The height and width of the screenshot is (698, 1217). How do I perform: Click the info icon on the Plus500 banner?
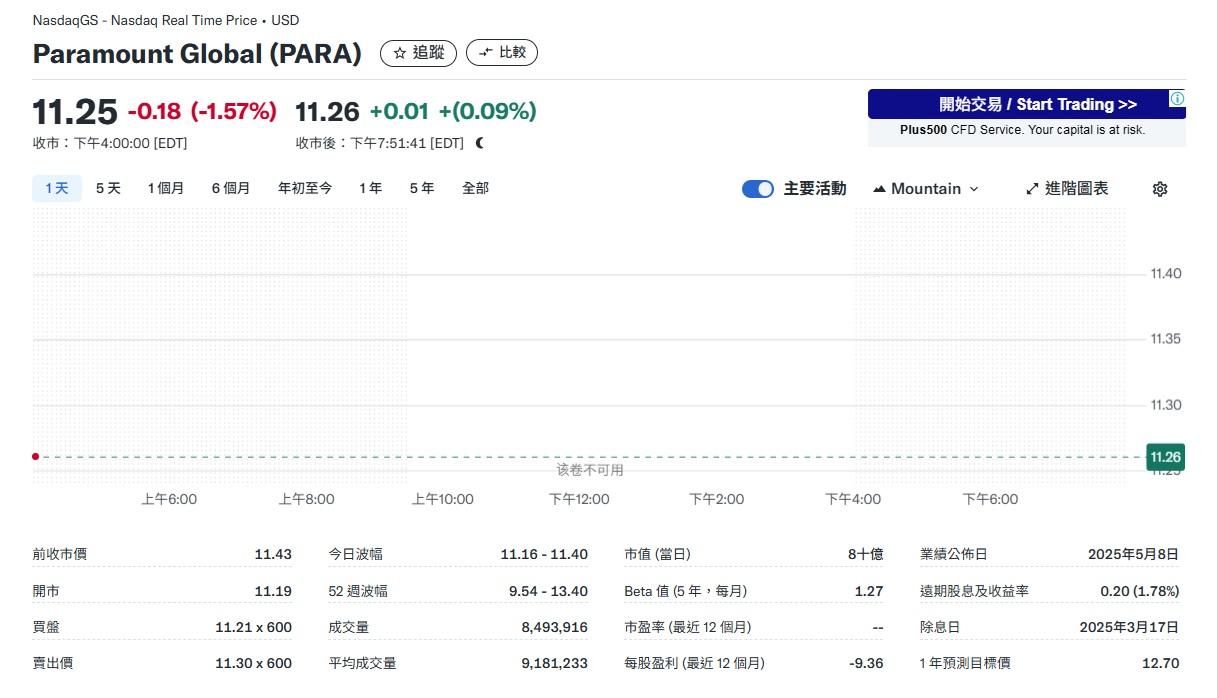[x=1177, y=98]
